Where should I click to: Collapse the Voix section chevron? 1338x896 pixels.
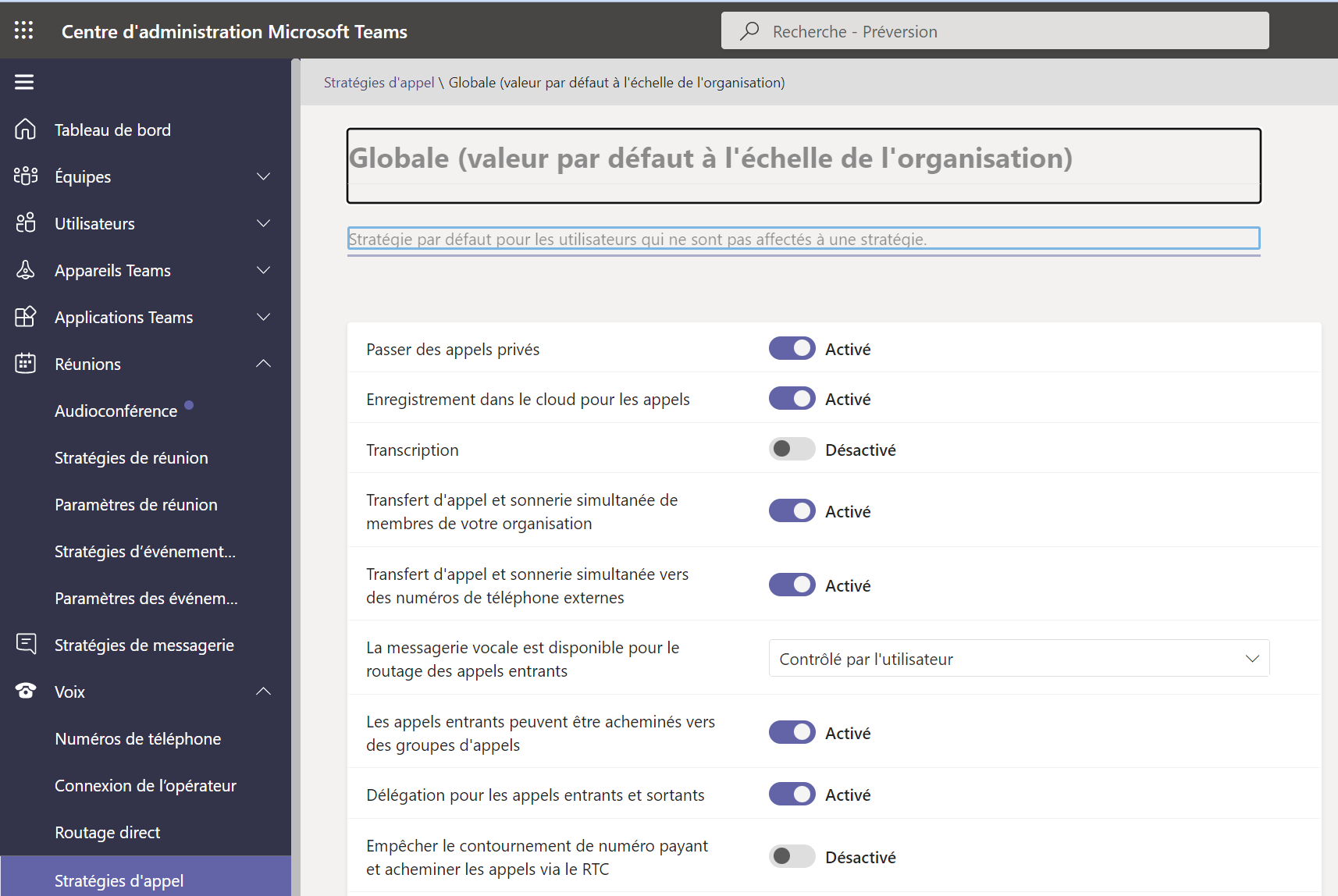pos(264,692)
